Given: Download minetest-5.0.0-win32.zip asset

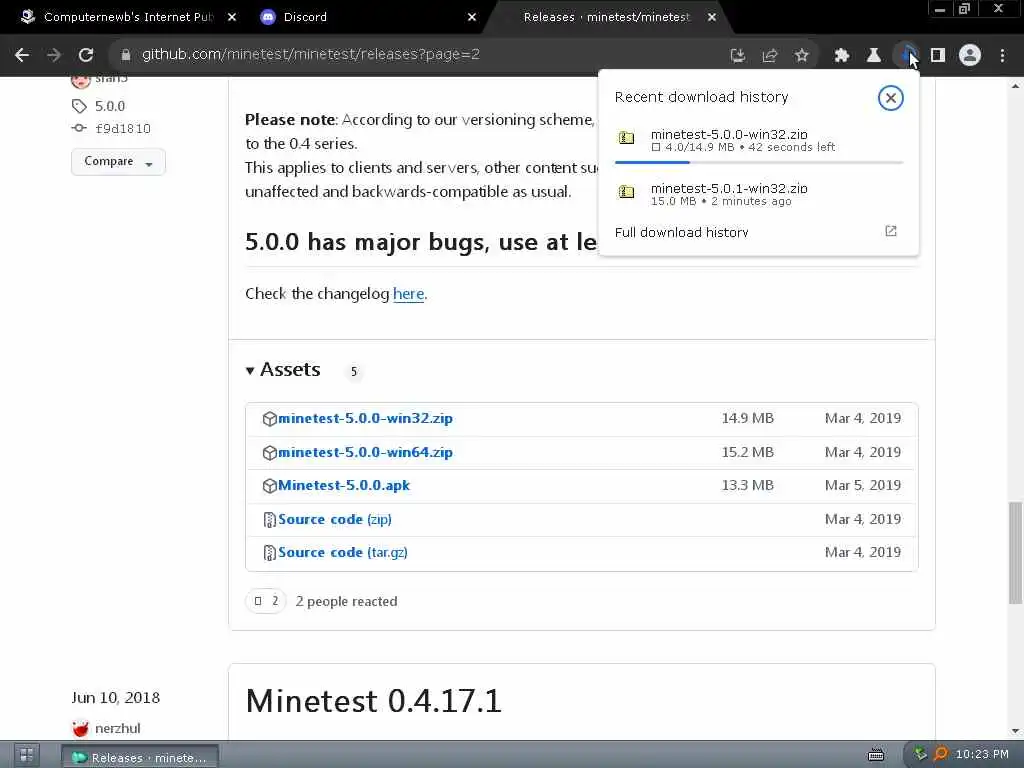Looking at the screenshot, I should (365, 419).
